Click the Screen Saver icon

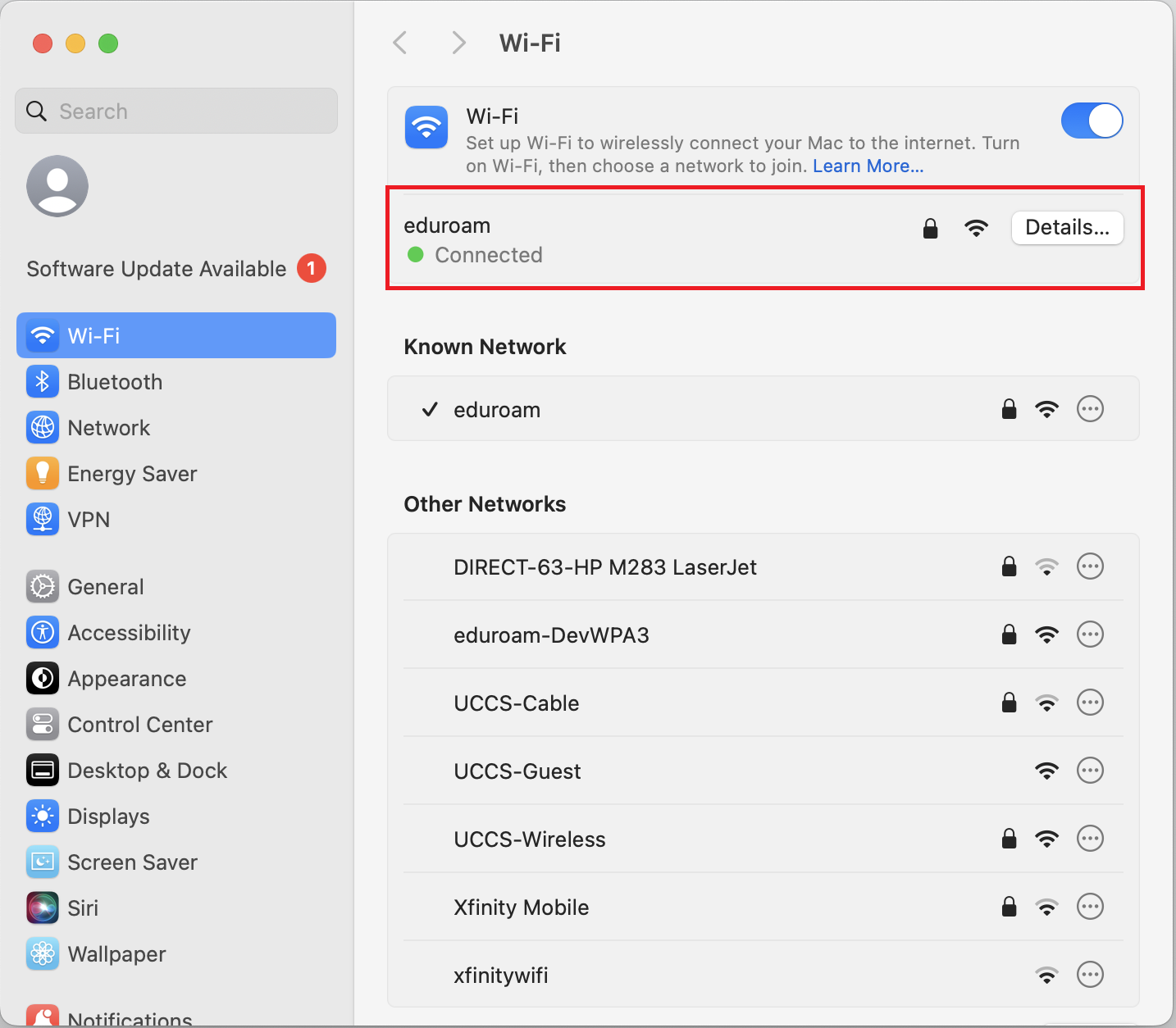(43, 862)
